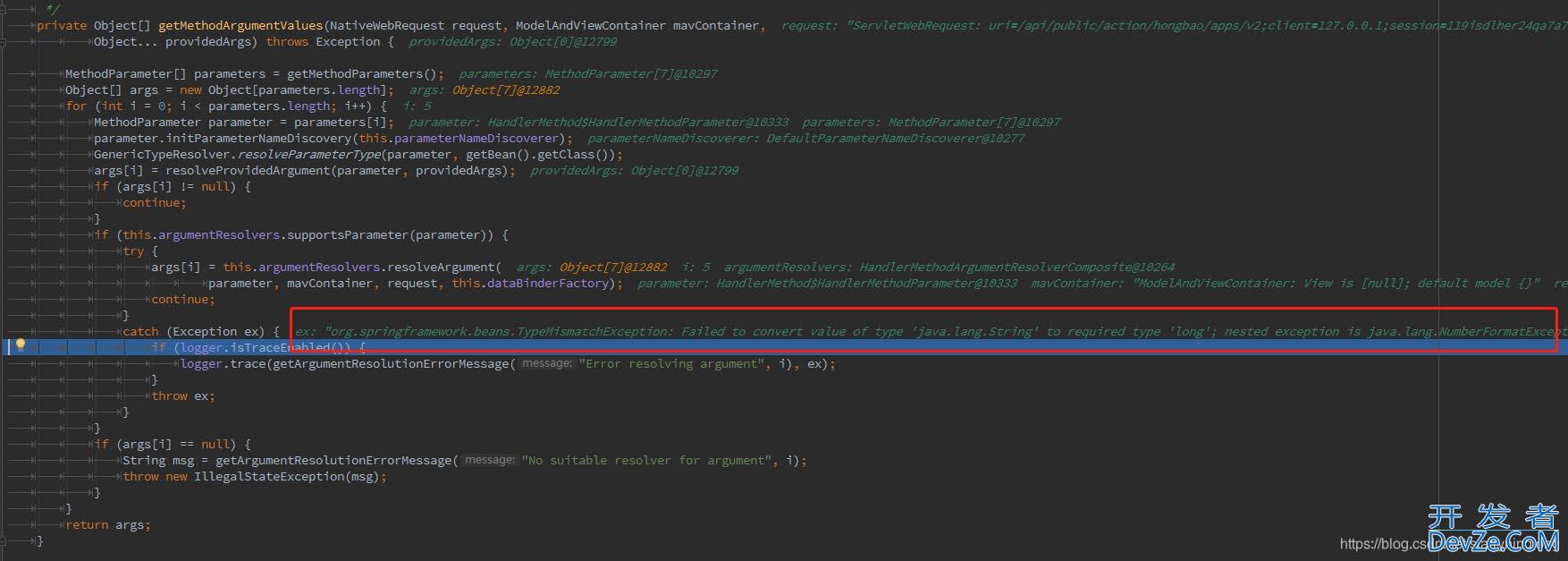The width and height of the screenshot is (1568, 561).
Task: Toggle fold marker beside the comment end '*/'
Action: coord(4,10)
